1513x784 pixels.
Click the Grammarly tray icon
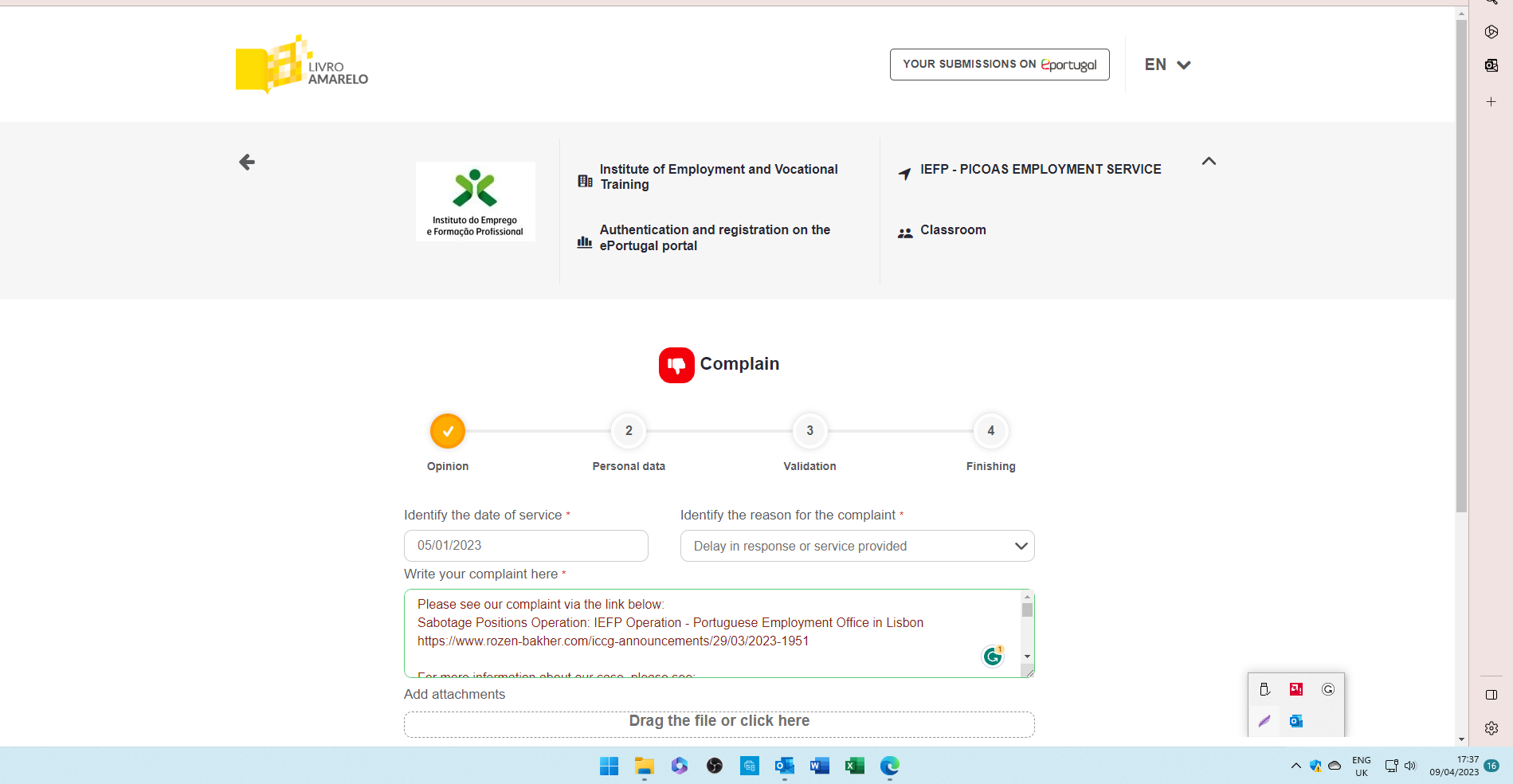coord(1328,689)
